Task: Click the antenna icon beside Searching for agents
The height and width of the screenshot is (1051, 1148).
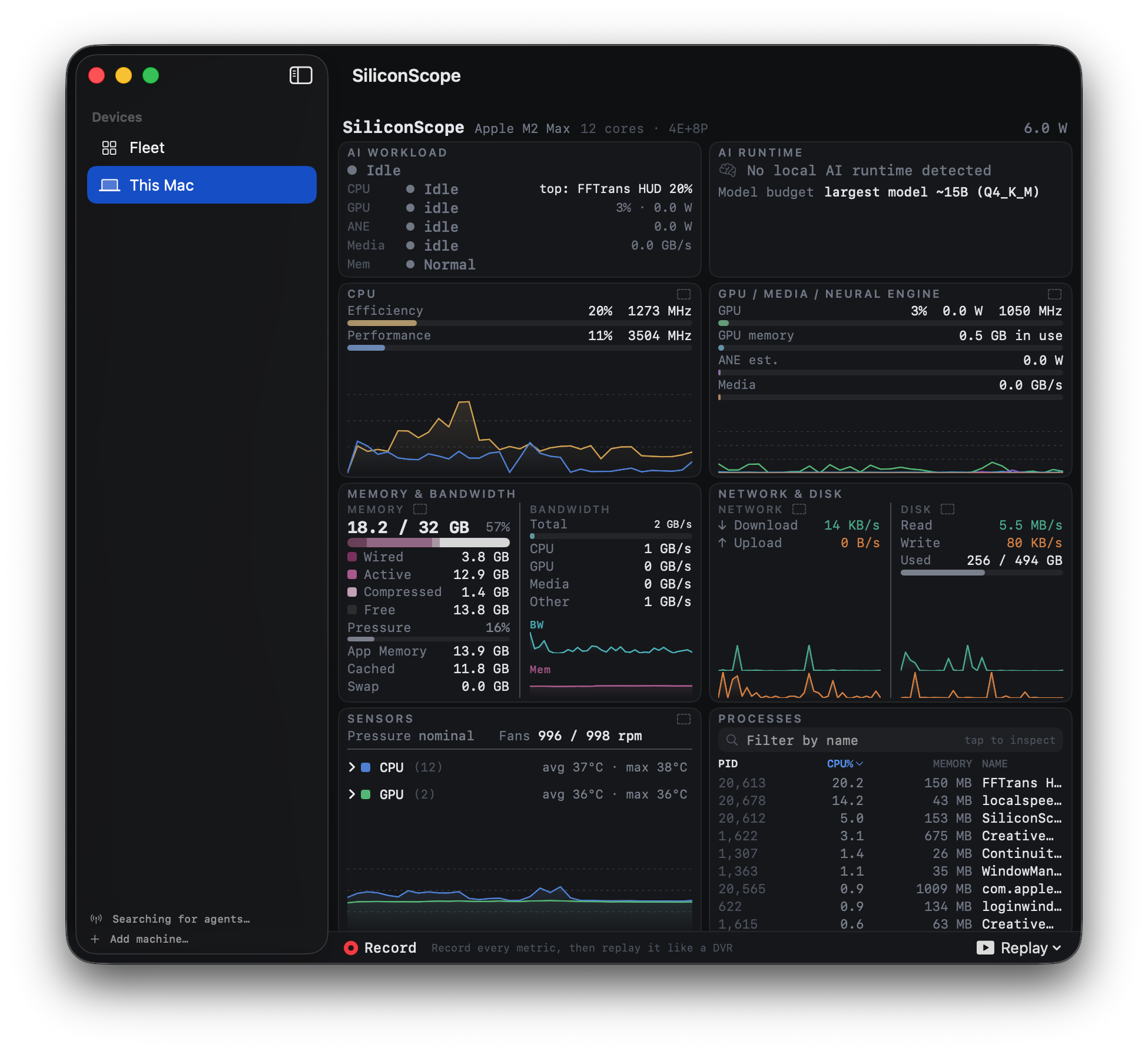Action: pyautogui.click(x=96, y=919)
